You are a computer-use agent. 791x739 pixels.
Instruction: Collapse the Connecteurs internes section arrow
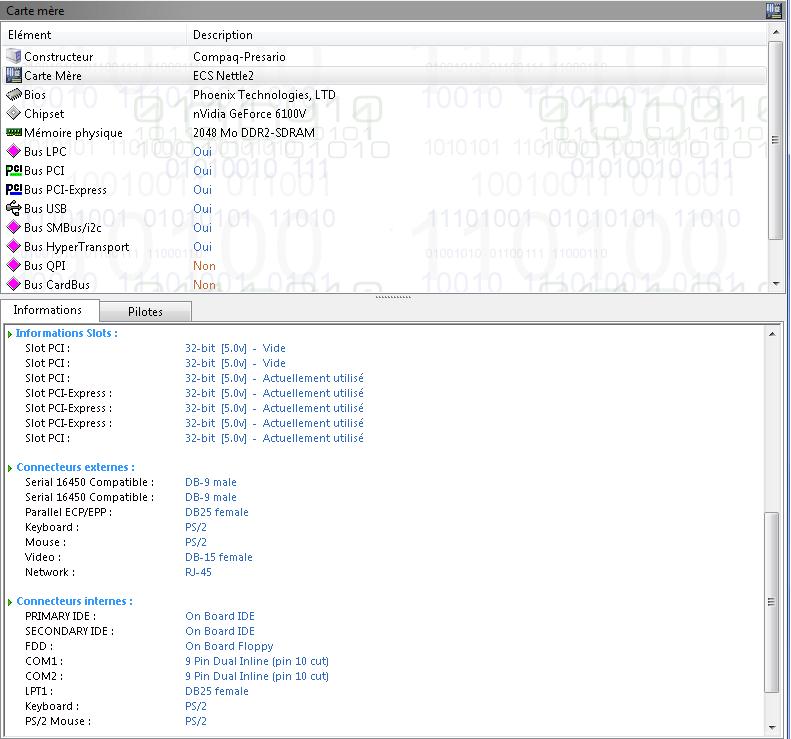point(10,602)
